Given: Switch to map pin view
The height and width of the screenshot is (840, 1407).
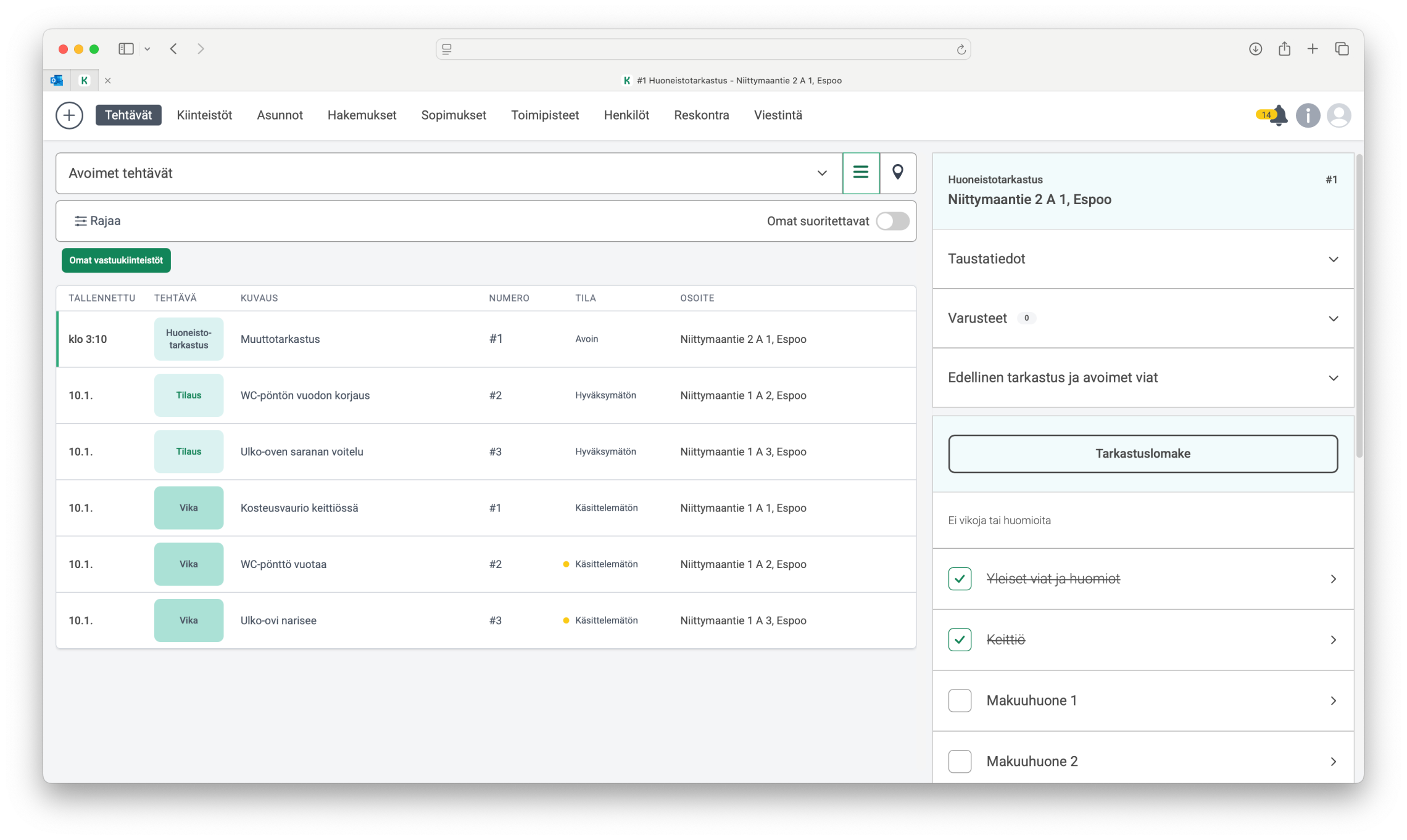Looking at the screenshot, I should (898, 173).
